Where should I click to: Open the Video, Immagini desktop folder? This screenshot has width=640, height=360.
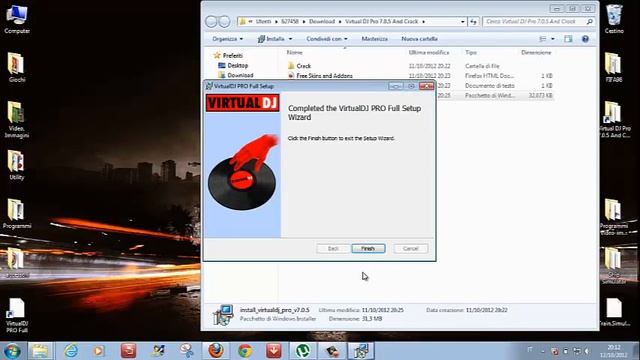(x=17, y=119)
